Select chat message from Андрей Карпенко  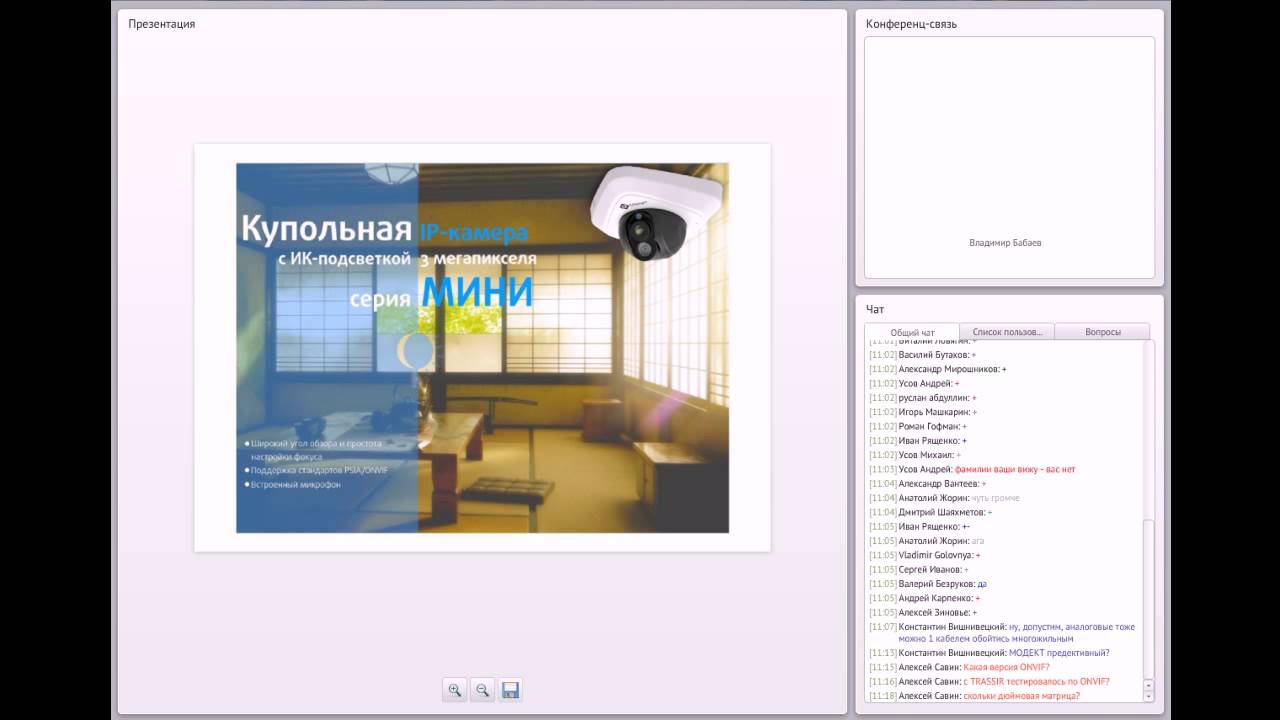point(924,598)
